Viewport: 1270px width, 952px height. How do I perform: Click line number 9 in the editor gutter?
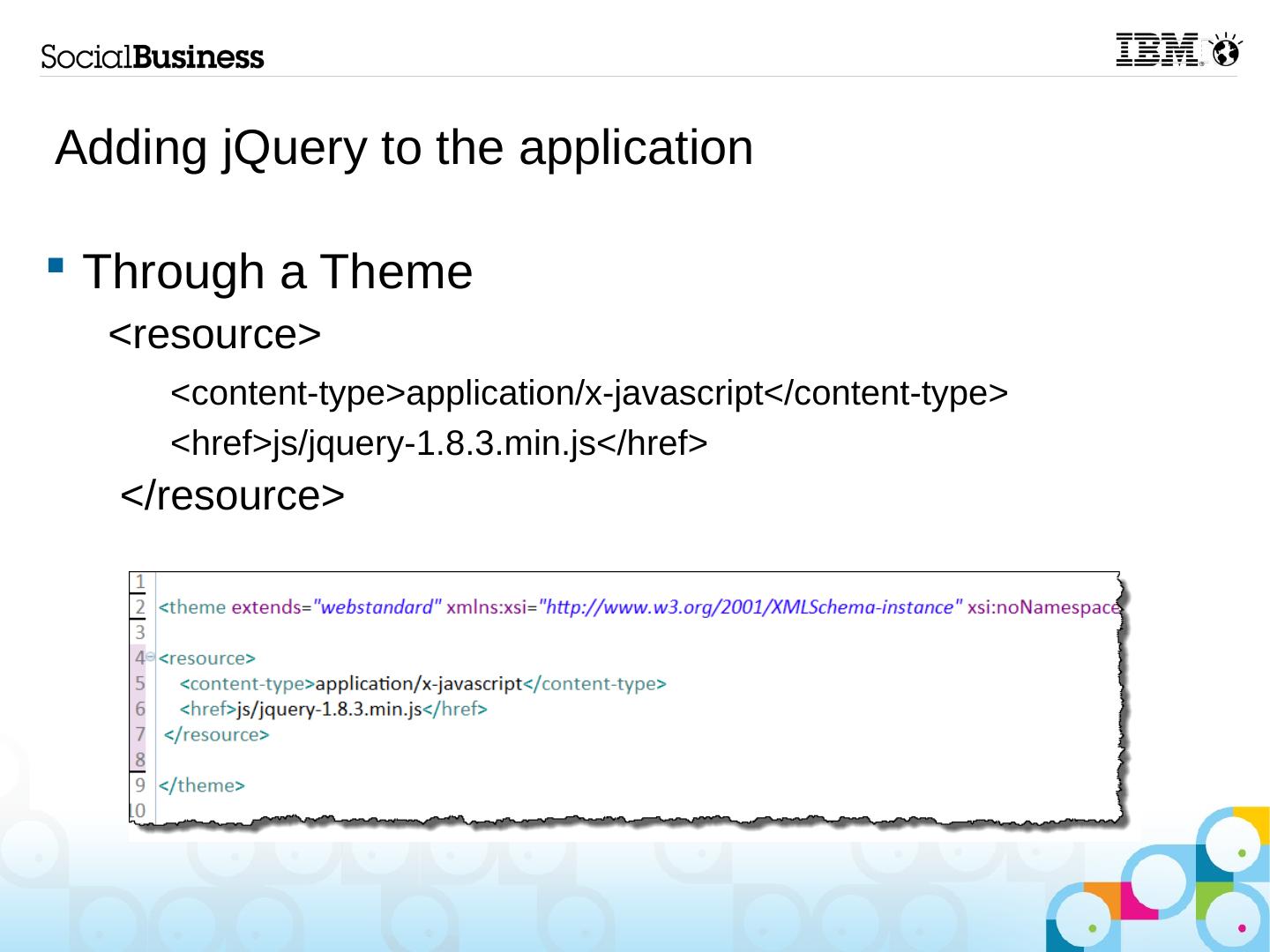pyautogui.click(x=139, y=785)
